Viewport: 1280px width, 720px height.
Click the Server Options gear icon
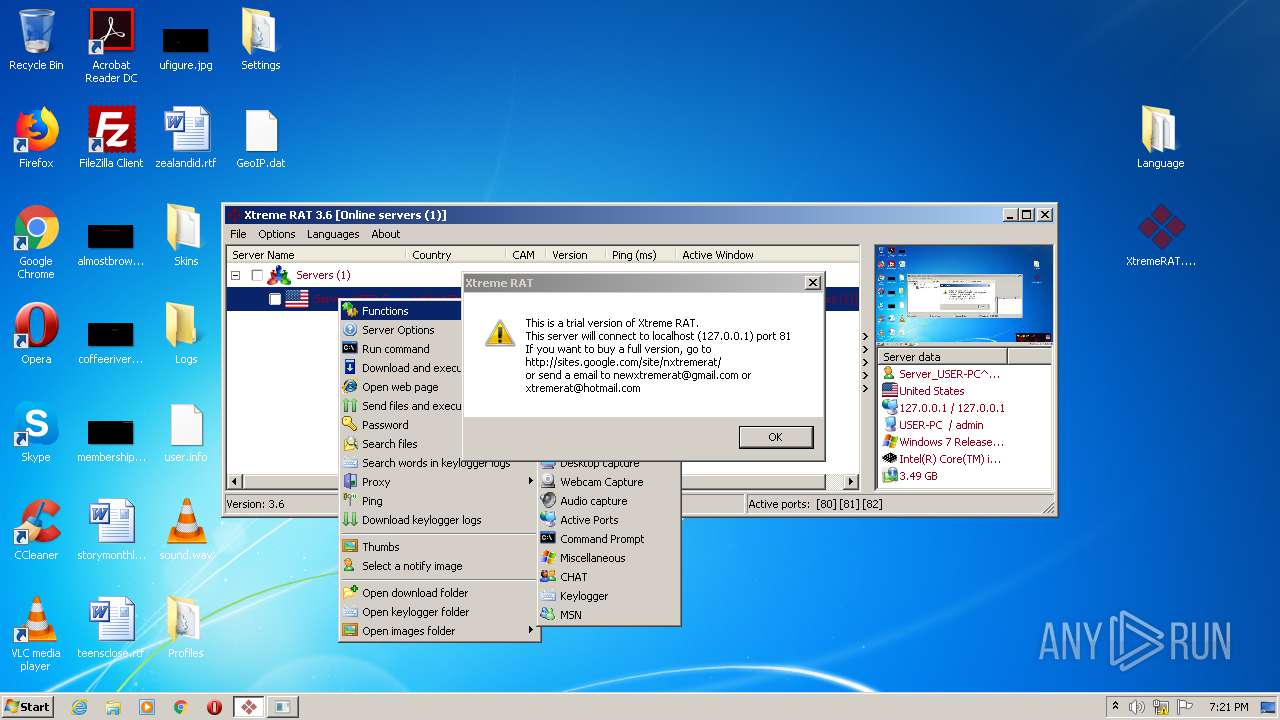(350, 330)
